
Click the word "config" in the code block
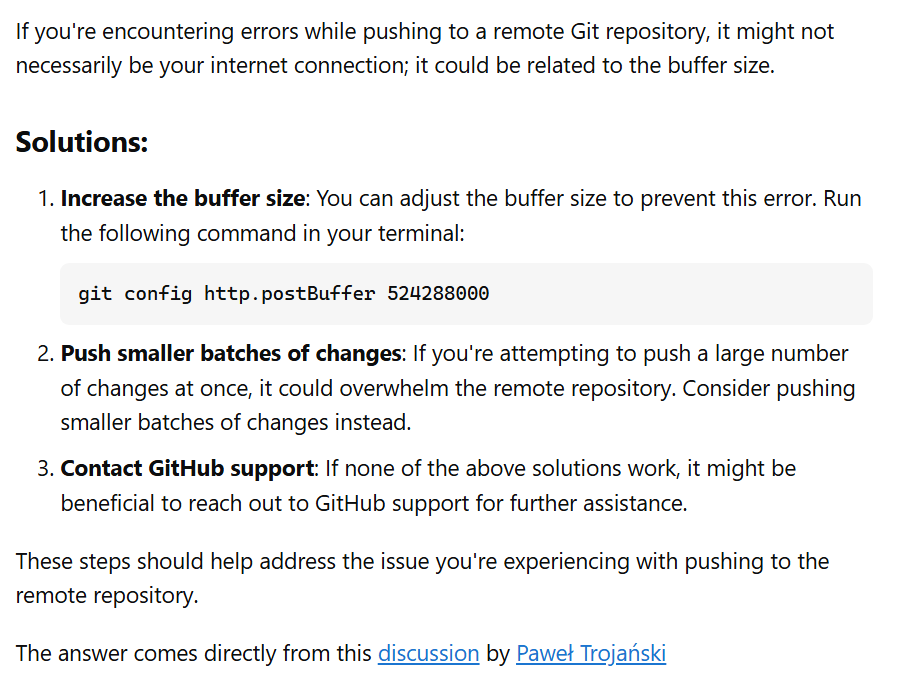(158, 294)
